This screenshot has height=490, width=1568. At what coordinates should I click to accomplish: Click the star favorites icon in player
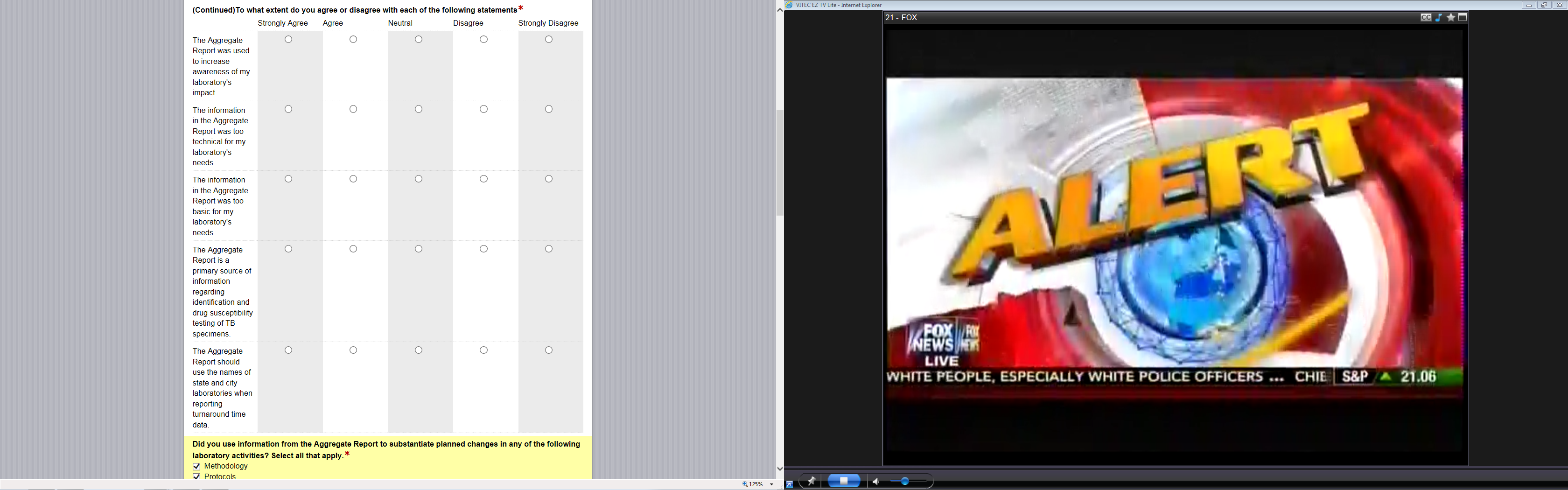pos(1450,18)
